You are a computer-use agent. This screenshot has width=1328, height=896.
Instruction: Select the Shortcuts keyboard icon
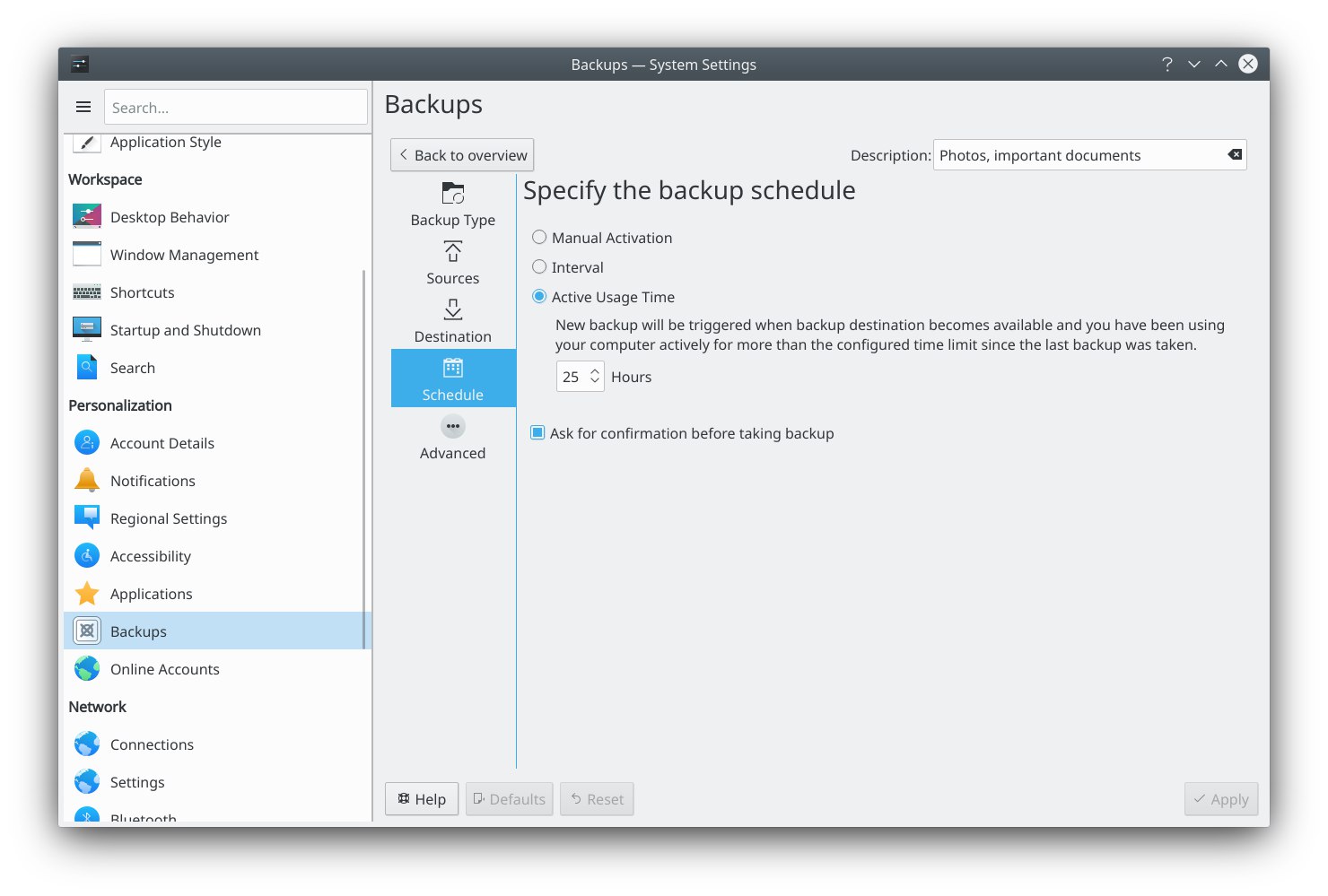(x=87, y=292)
